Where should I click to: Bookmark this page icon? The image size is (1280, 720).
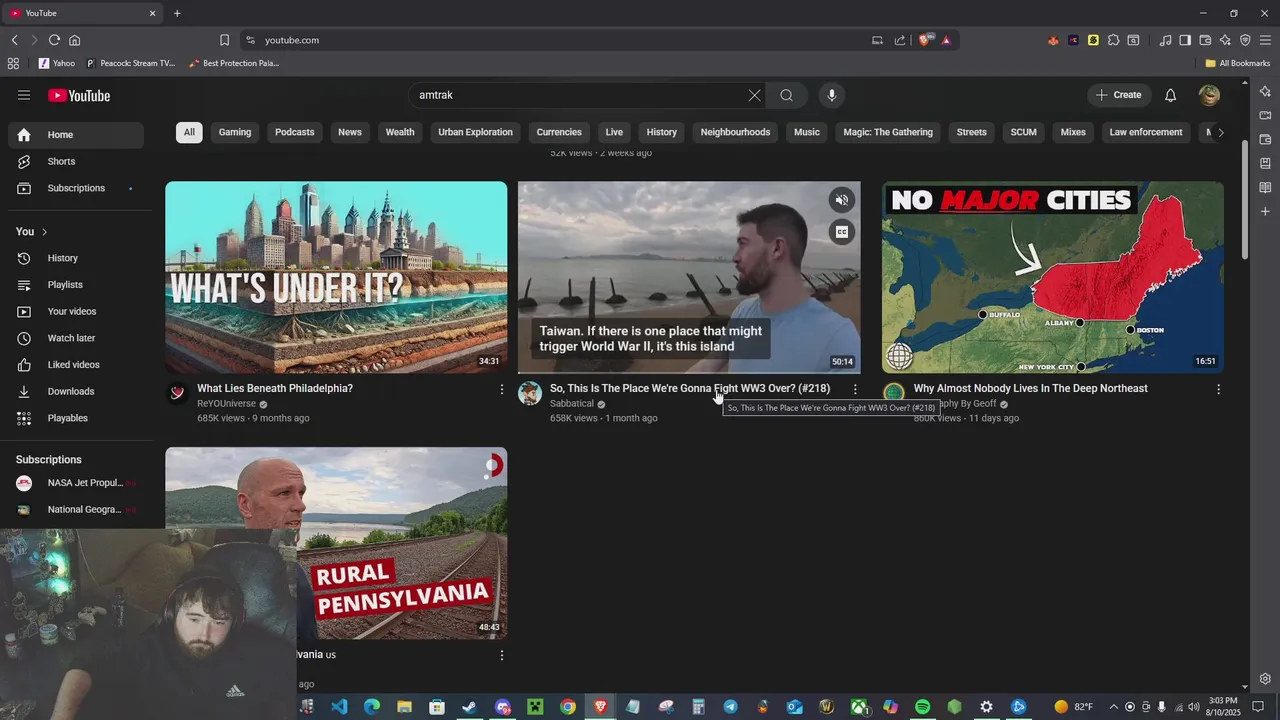(224, 40)
